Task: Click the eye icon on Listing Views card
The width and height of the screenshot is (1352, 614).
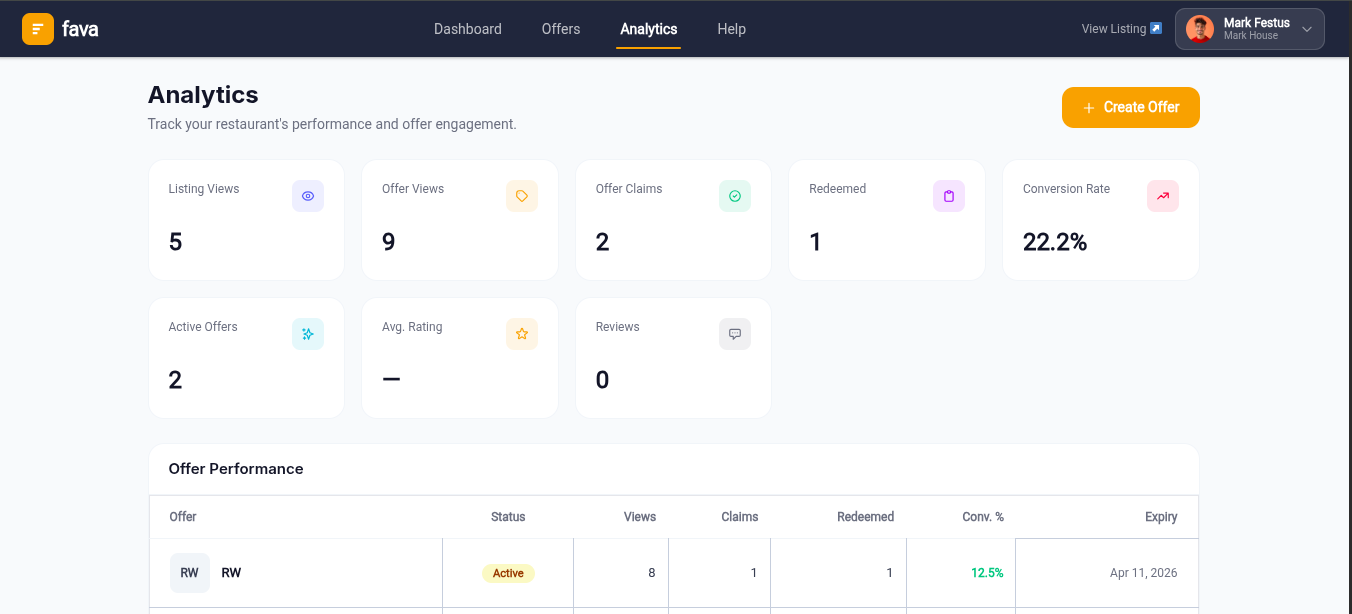Action: click(308, 196)
